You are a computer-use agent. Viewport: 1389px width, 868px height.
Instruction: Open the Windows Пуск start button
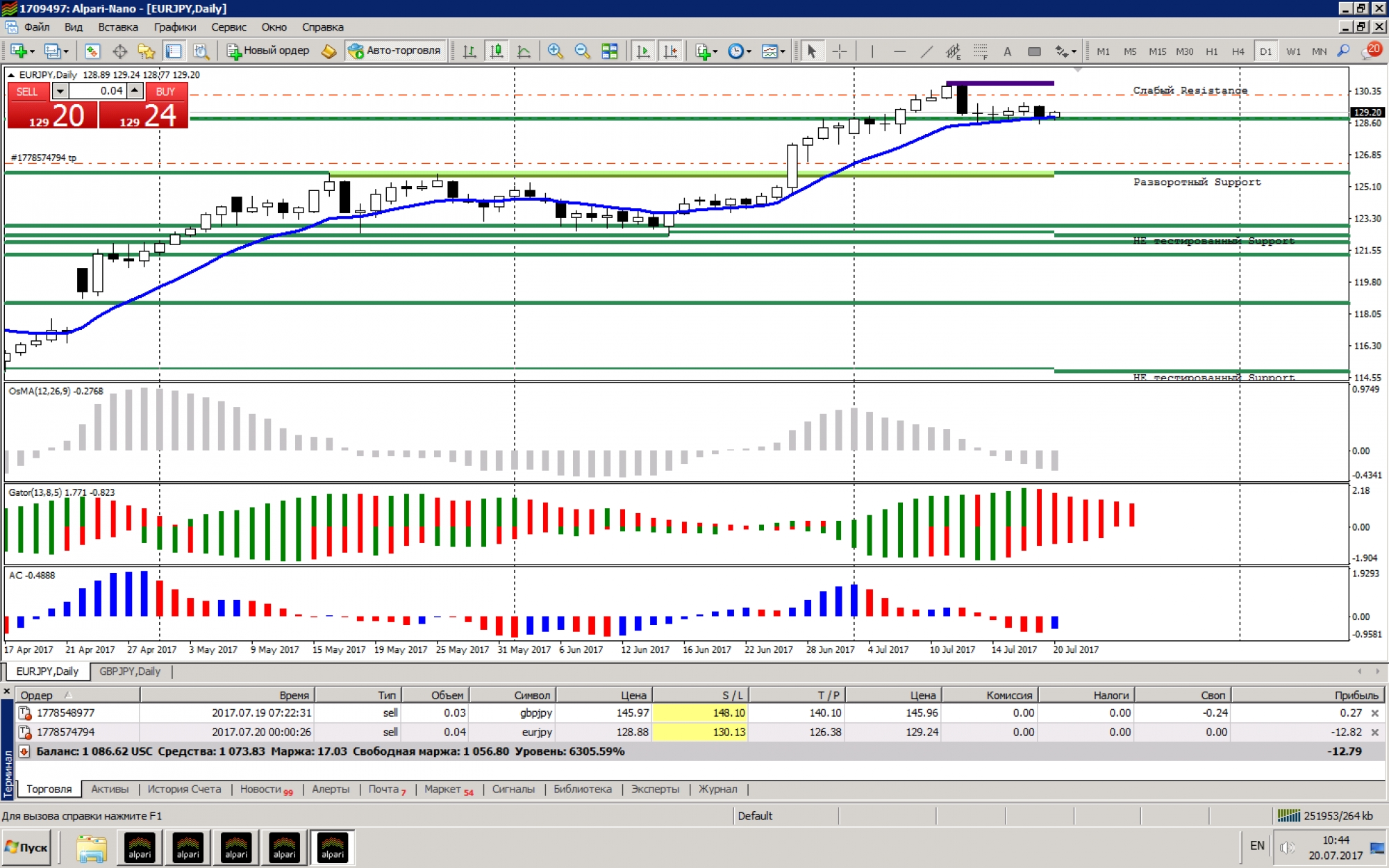pos(26,847)
